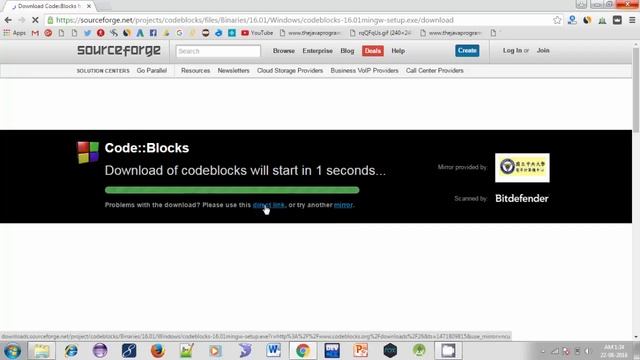Viewport: 640px width, 360px height.
Task: Close the Download Code::Blocks browser tab
Action: coord(89,6)
